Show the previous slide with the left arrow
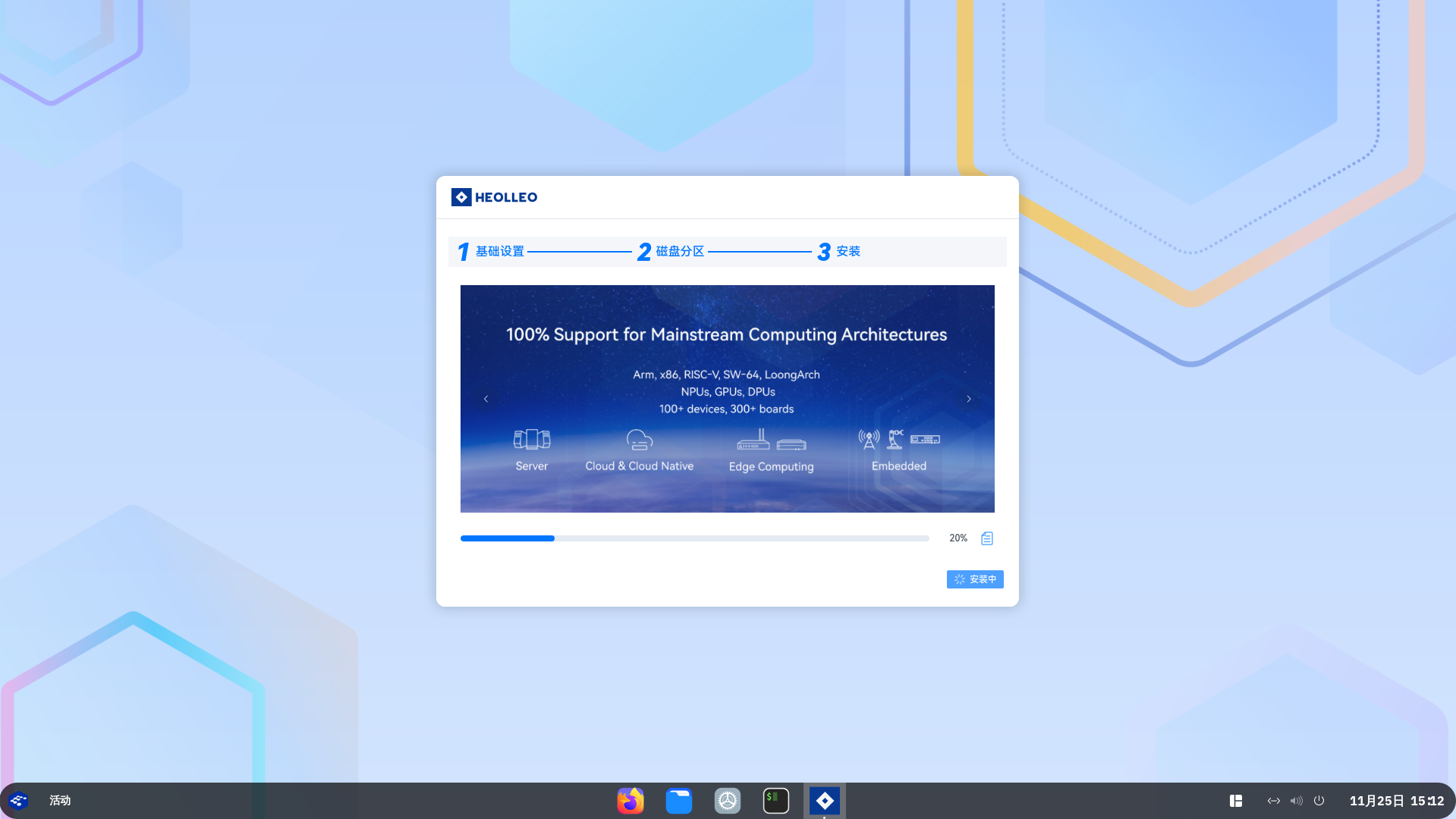1456x819 pixels. click(x=486, y=399)
